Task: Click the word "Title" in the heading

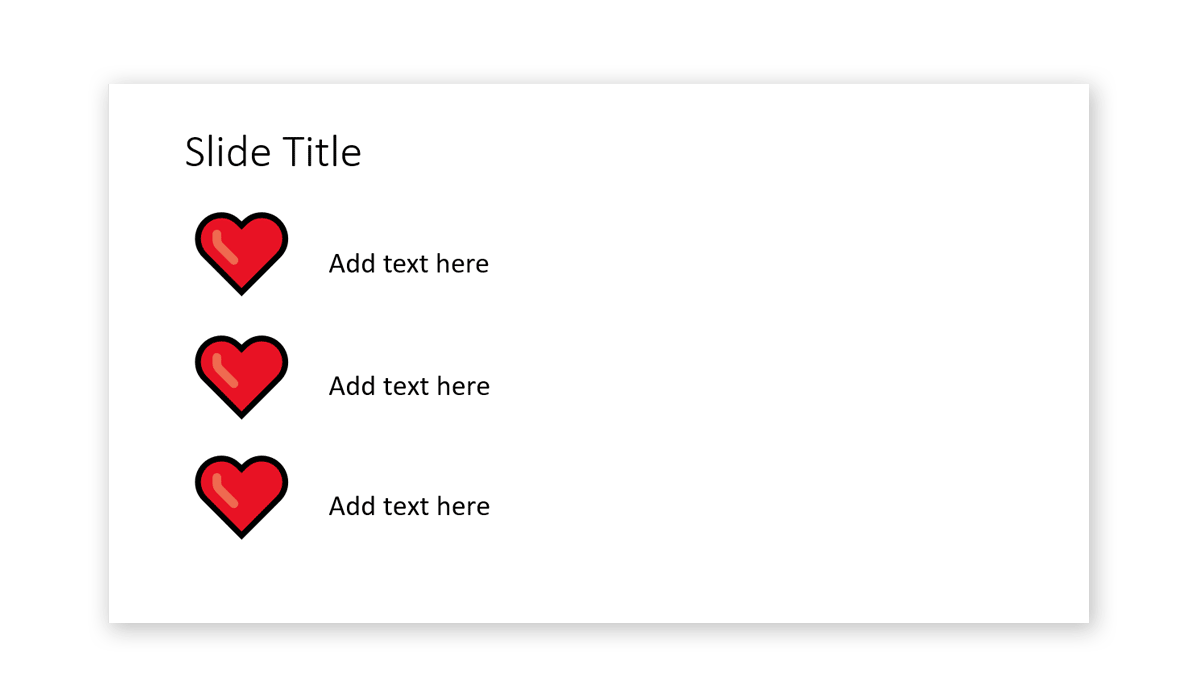Action: (x=322, y=152)
